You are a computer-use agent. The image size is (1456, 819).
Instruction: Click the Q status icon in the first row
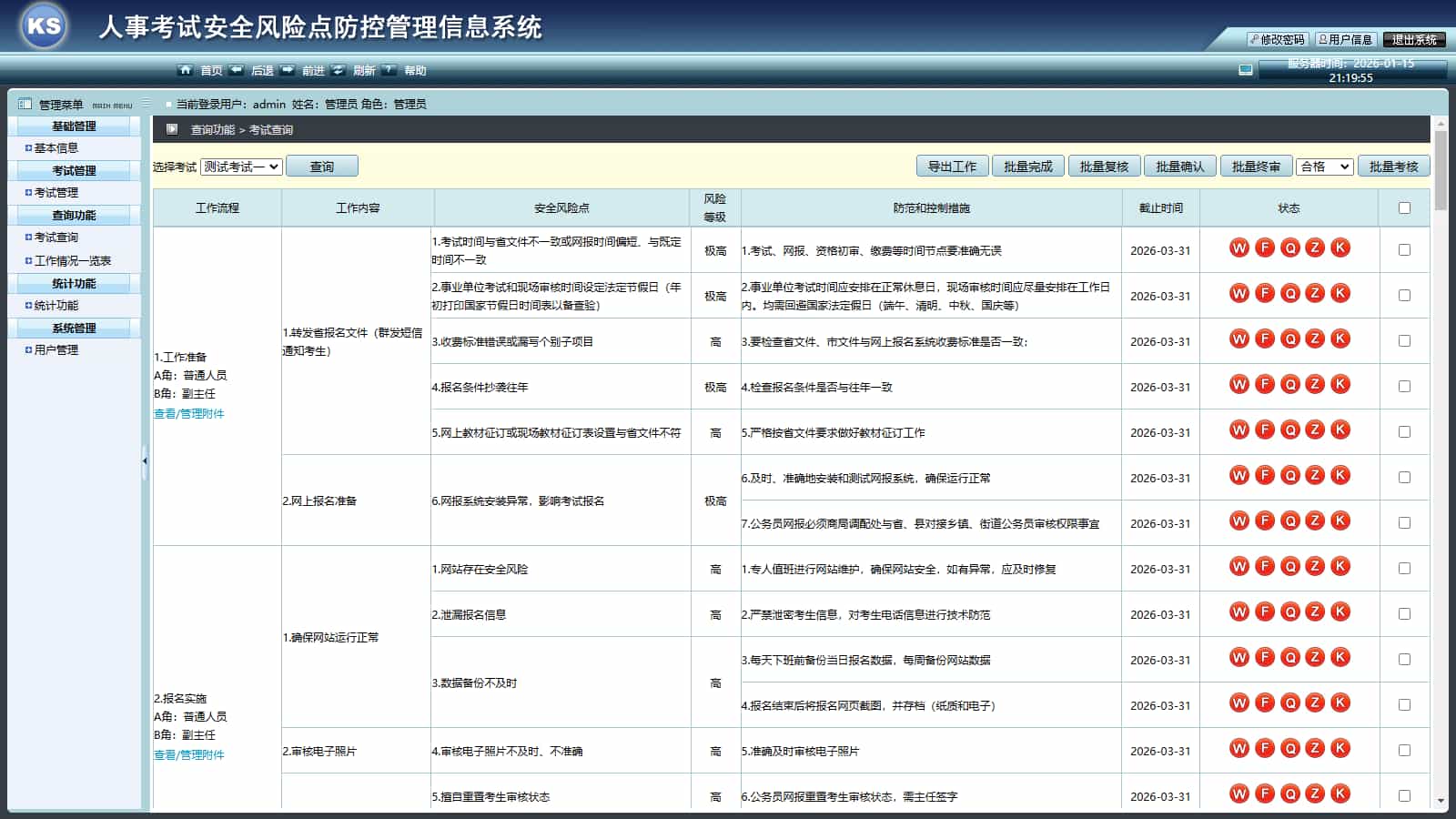click(1289, 247)
